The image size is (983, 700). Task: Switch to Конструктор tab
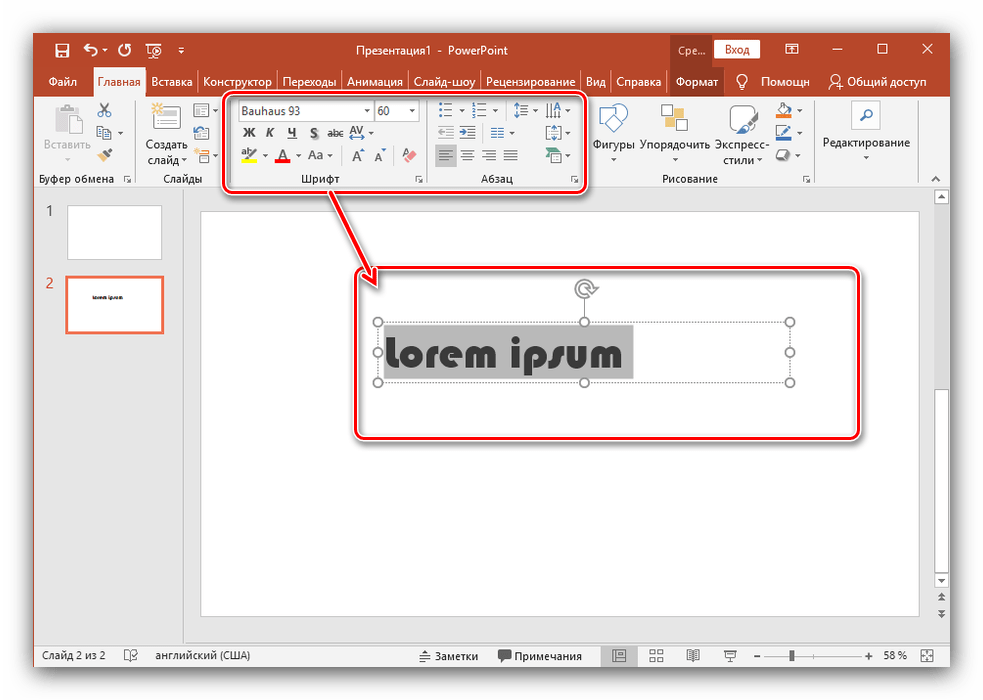pyautogui.click(x=237, y=82)
